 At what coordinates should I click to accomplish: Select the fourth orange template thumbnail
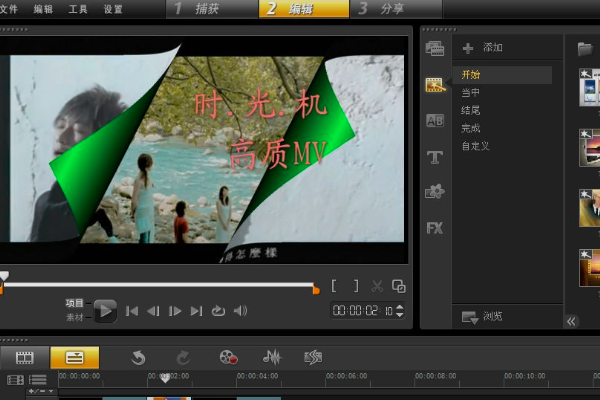click(x=590, y=268)
